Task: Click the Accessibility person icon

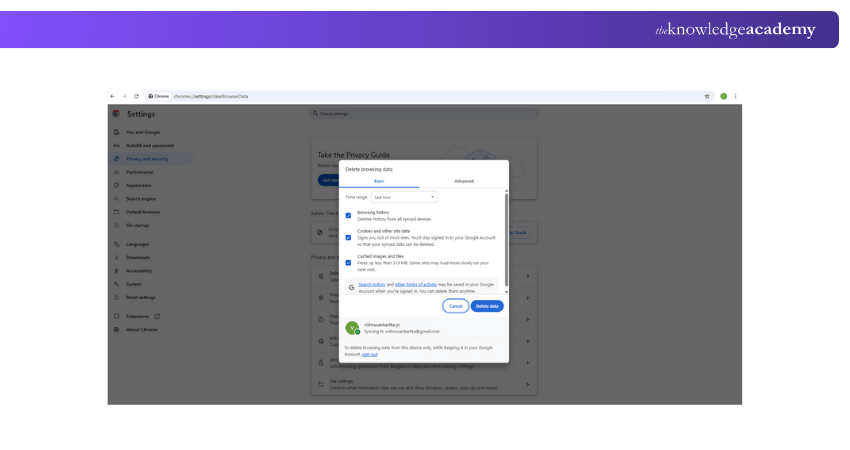Action: click(116, 271)
